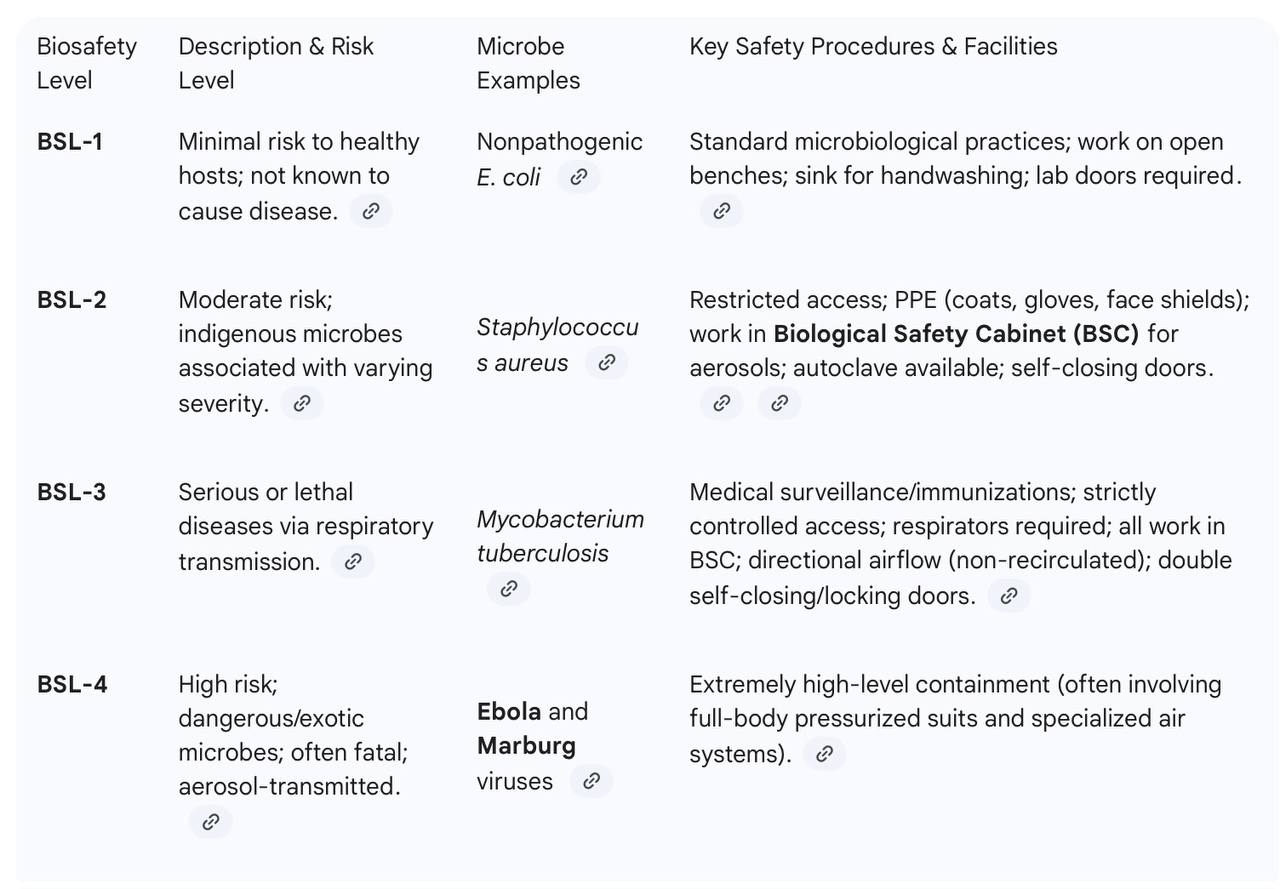Click the "Key Safety Procedures & Facilities" column header
Image resolution: width=1280 pixels, height=889 pixels.
873,46
